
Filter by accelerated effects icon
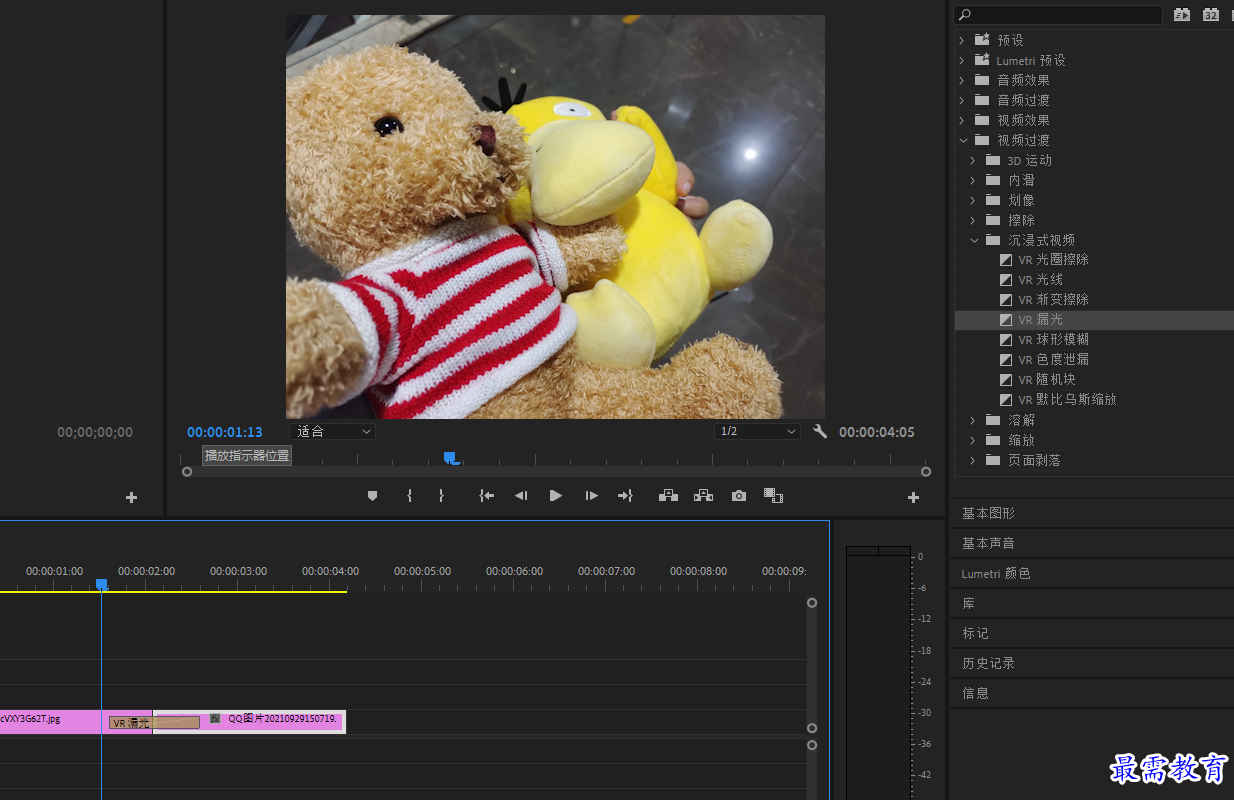tap(1182, 14)
